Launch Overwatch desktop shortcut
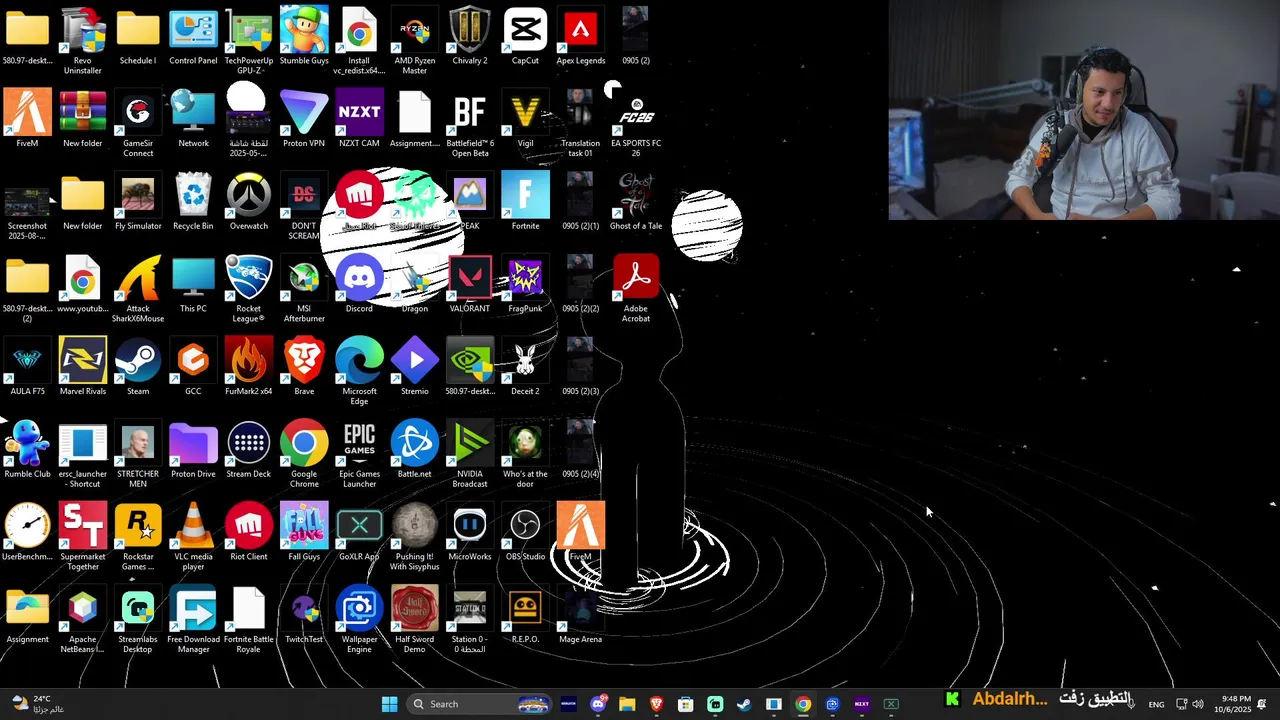The width and height of the screenshot is (1280, 720). coord(248,201)
